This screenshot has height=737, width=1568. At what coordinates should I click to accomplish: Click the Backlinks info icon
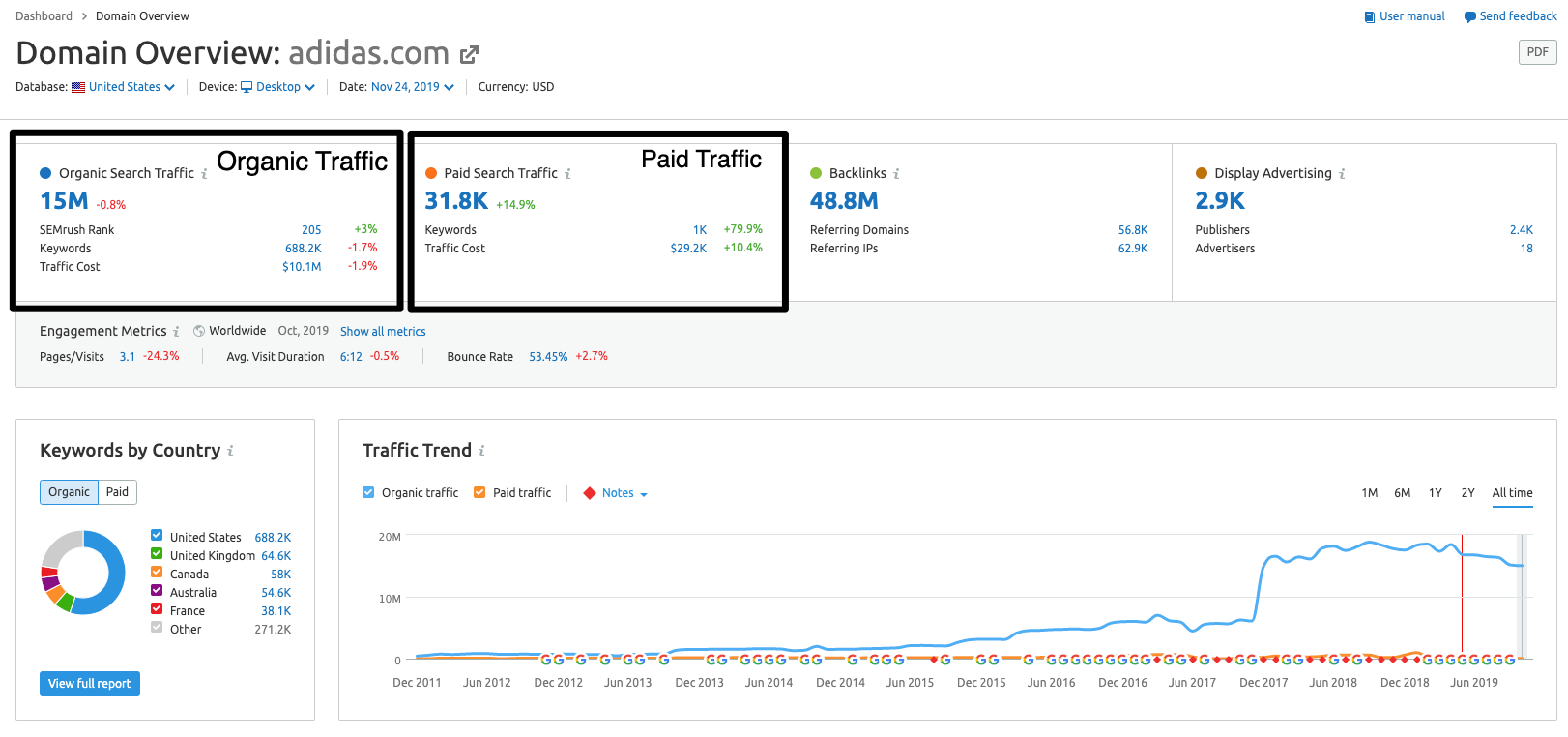click(x=896, y=174)
